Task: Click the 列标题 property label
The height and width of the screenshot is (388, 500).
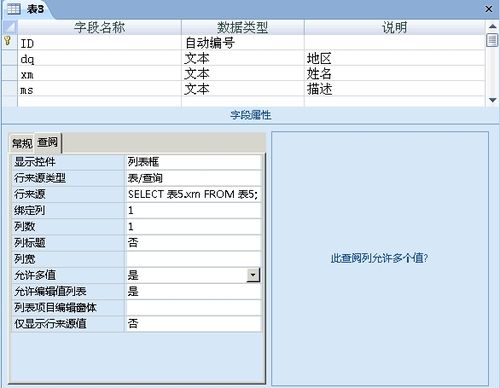Action: [x=68, y=243]
